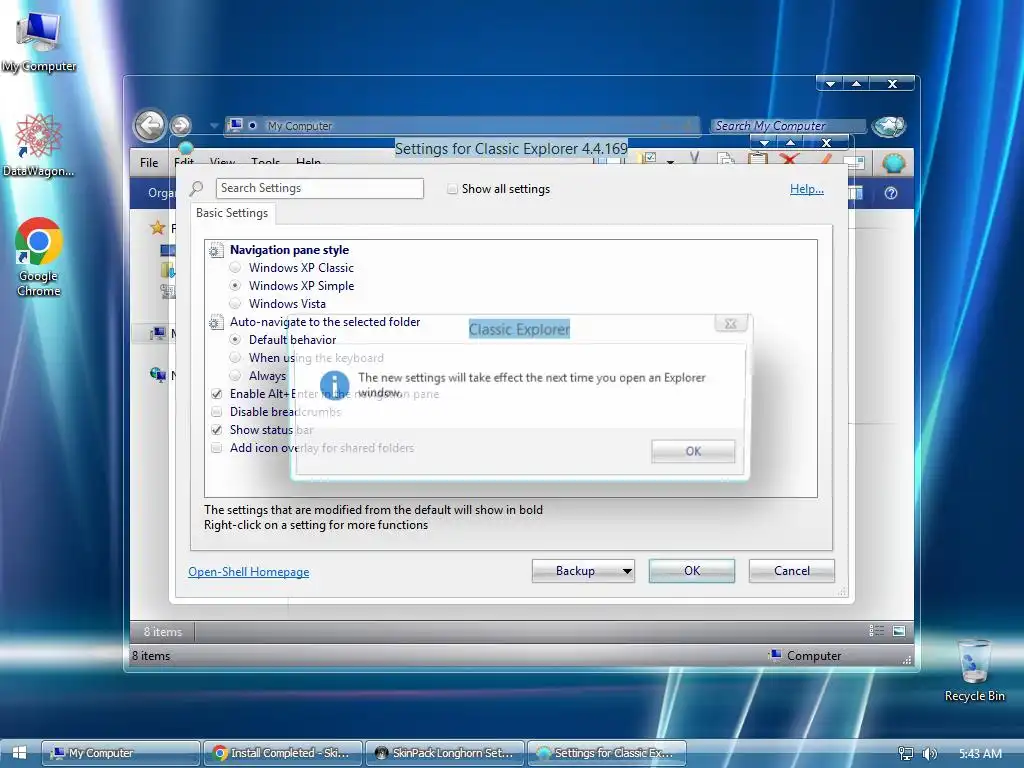Click the Favorites star icon in navigation pane

[157, 227]
